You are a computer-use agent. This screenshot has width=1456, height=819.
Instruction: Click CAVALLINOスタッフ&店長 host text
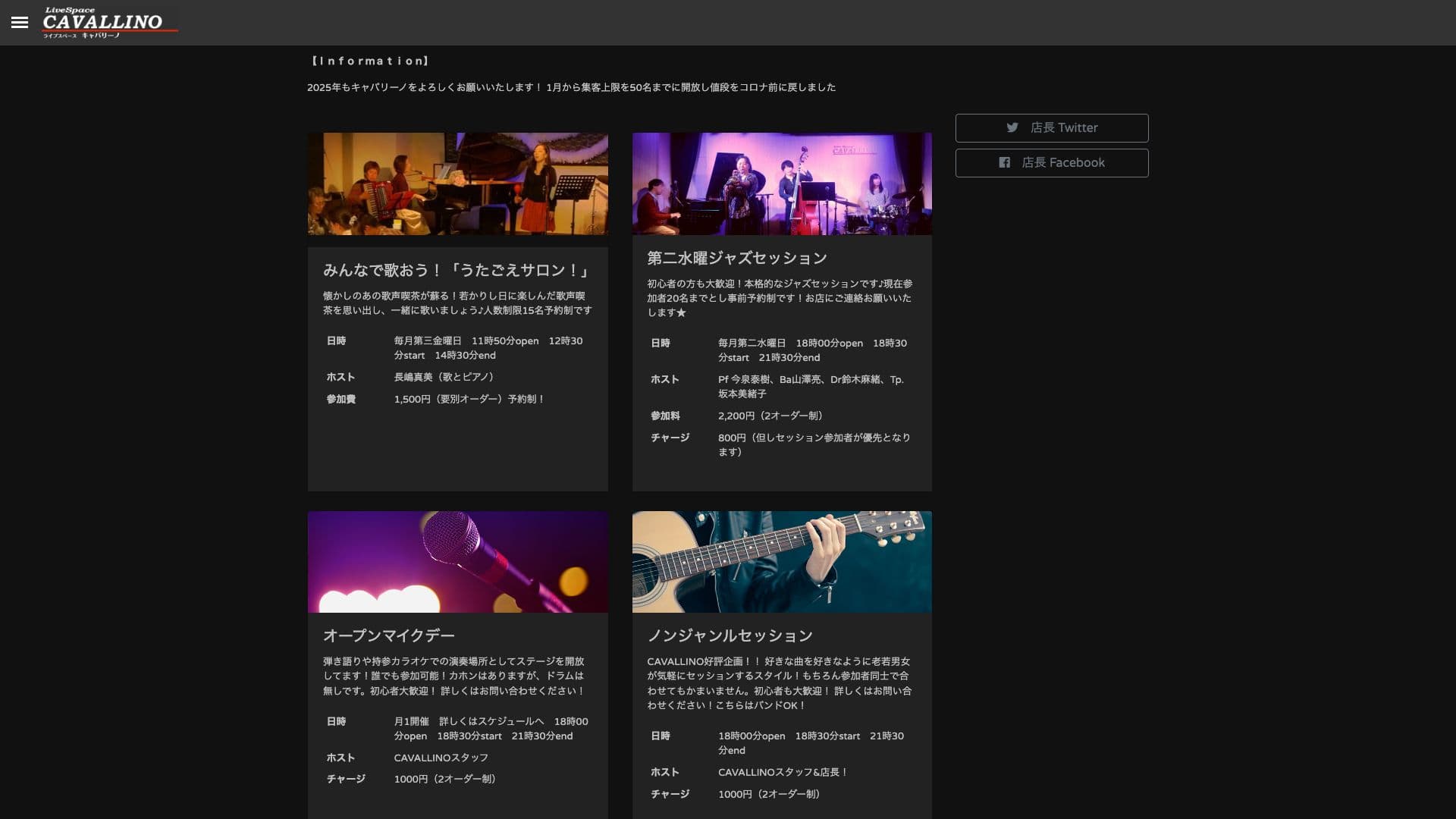point(782,772)
